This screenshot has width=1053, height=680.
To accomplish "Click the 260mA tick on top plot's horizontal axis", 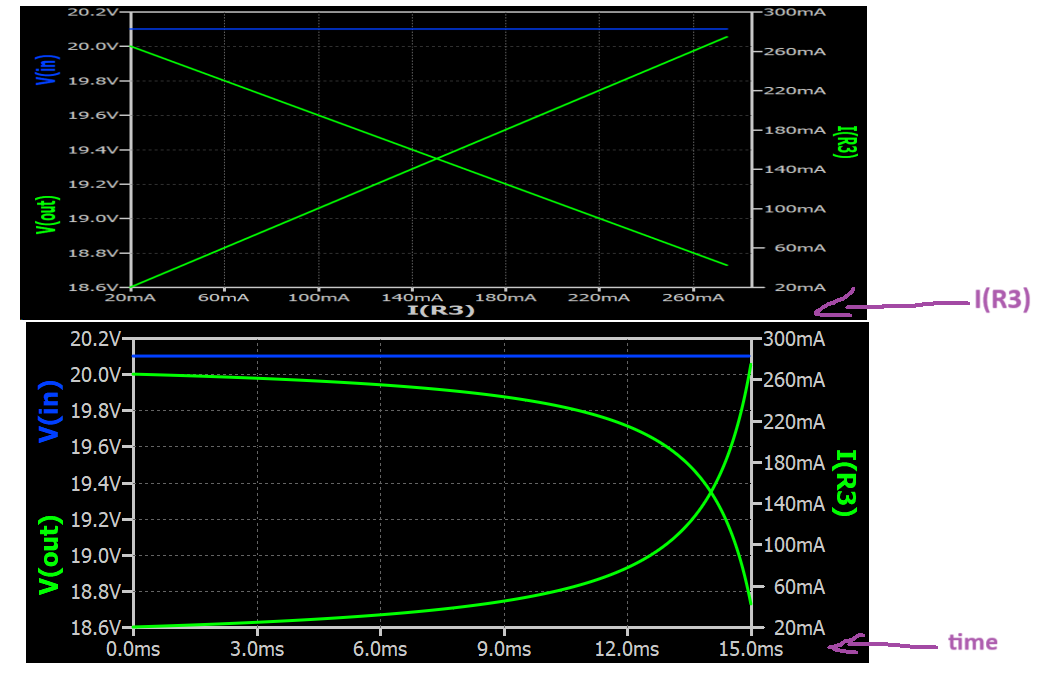I will 693,297.
